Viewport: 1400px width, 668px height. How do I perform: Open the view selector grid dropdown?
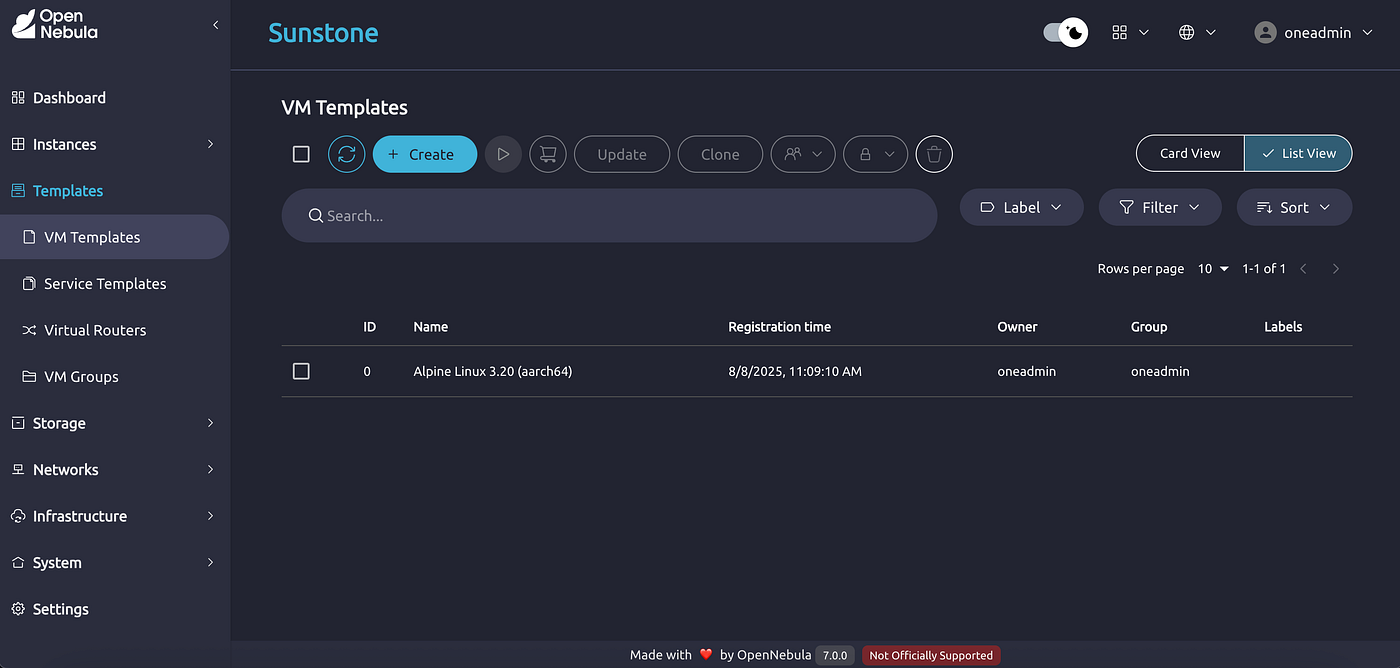point(1131,32)
